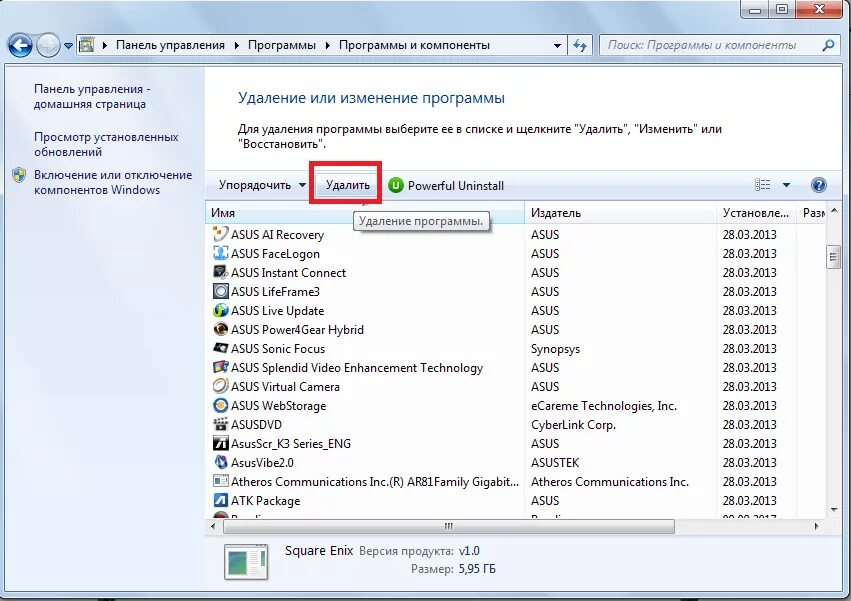Click the horizontal scrollbar thumb
Image resolution: width=851 pixels, height=601 pixels.
coord(449,526)
